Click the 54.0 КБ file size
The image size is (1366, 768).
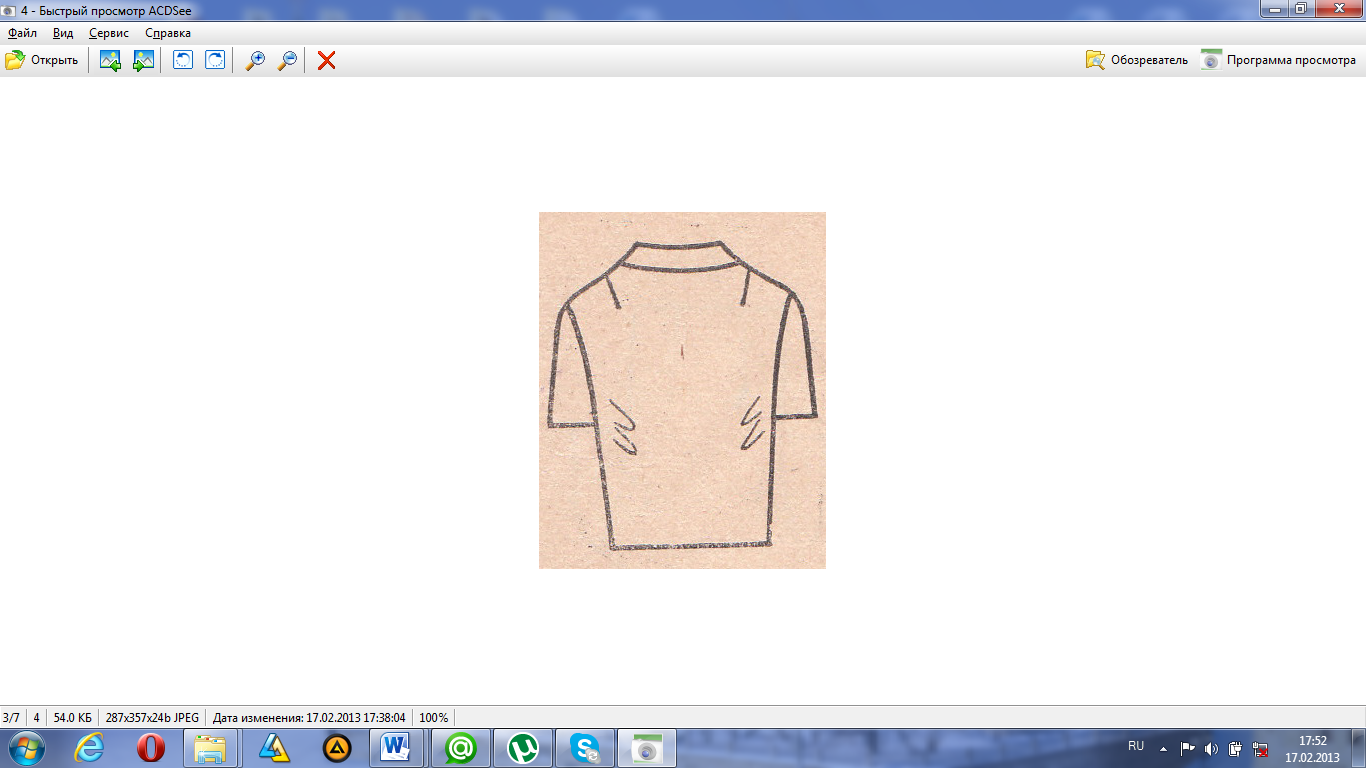pos(73,718)
